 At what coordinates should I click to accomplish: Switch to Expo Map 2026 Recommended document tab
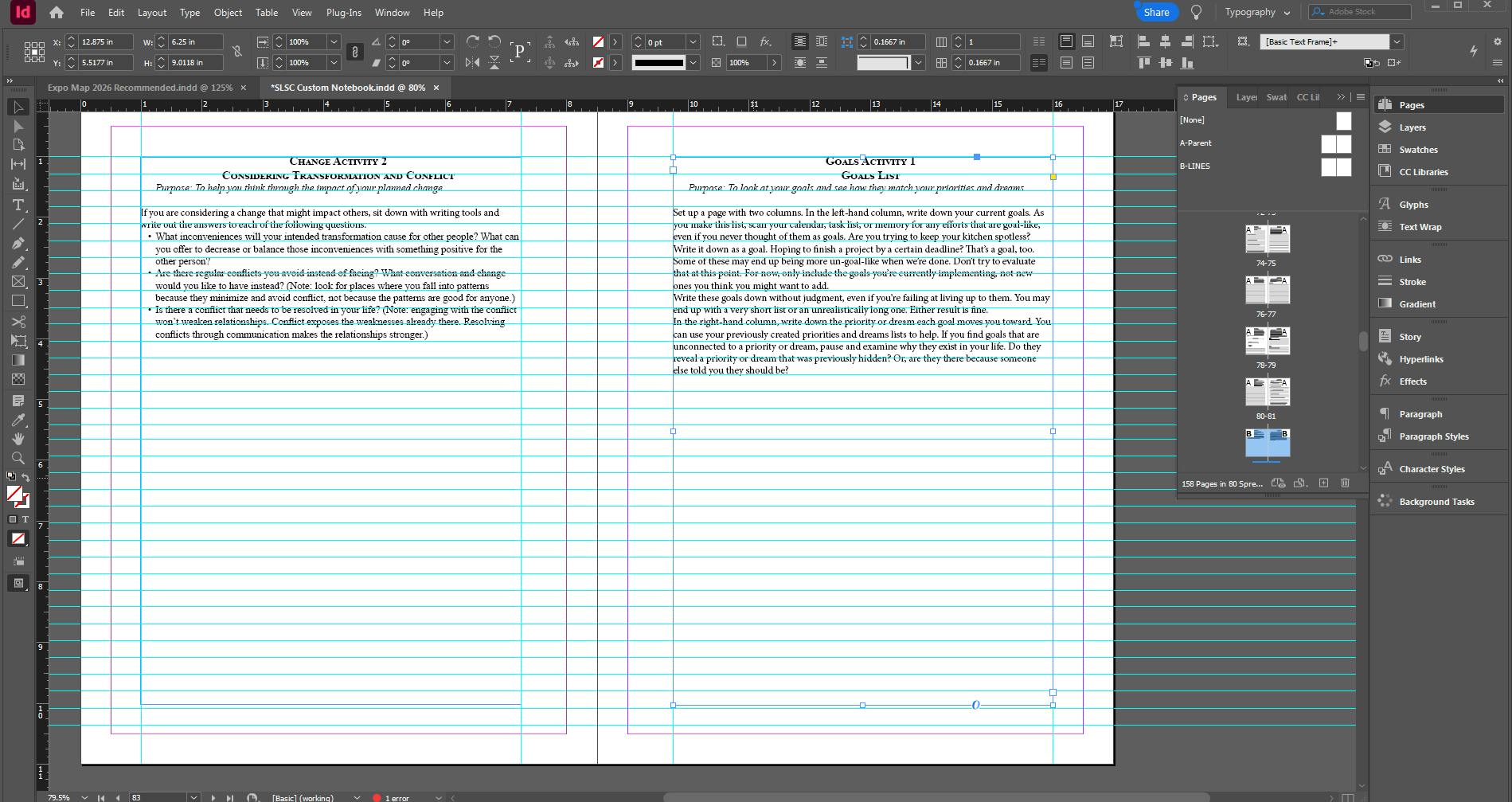139,88
